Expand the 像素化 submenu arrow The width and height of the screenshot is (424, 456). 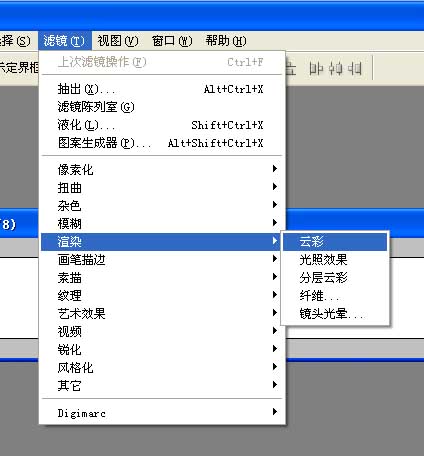(x=275, y=169)
